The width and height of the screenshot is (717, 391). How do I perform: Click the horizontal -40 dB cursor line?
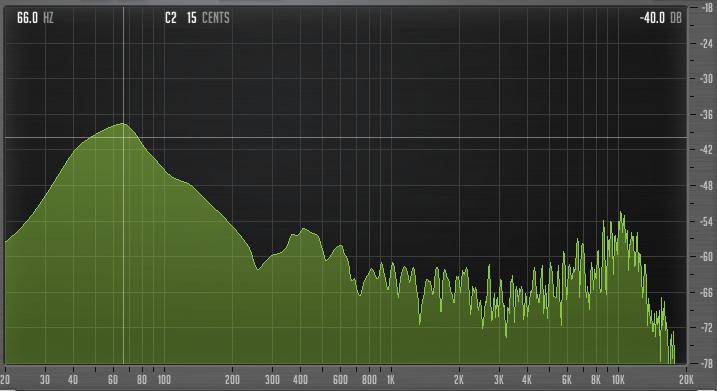346,137
